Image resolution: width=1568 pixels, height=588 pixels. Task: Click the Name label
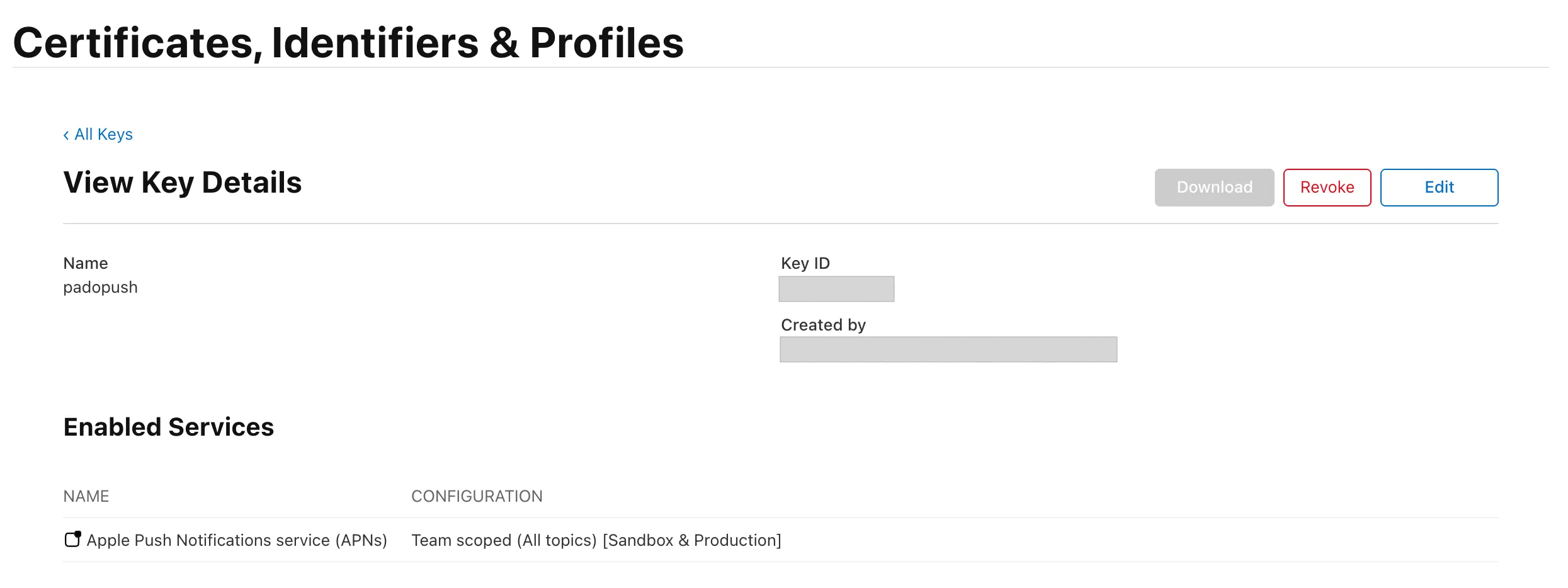point(86,263)
